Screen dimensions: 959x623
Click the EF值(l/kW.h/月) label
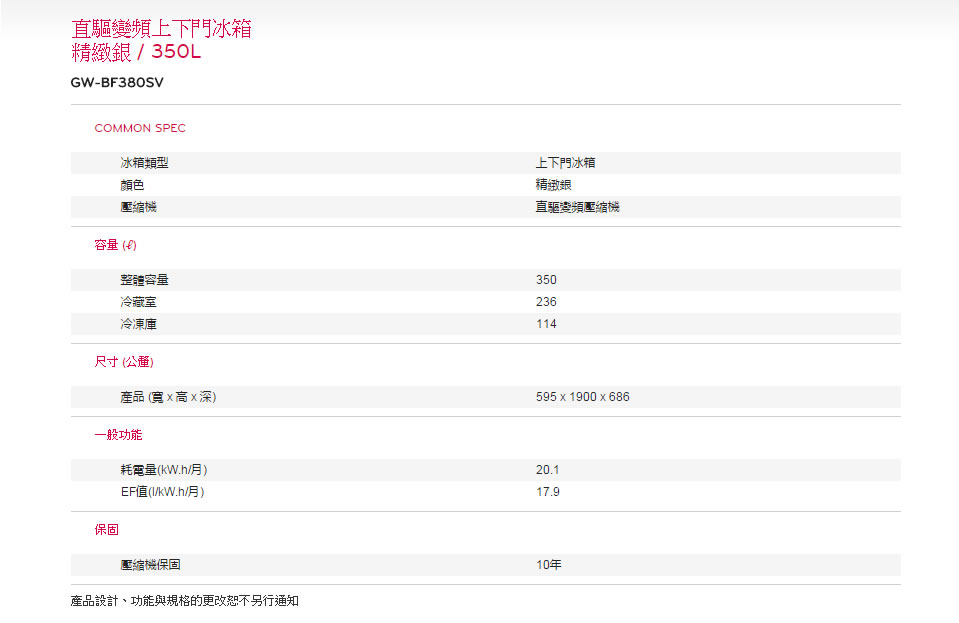tap(163, 492)
